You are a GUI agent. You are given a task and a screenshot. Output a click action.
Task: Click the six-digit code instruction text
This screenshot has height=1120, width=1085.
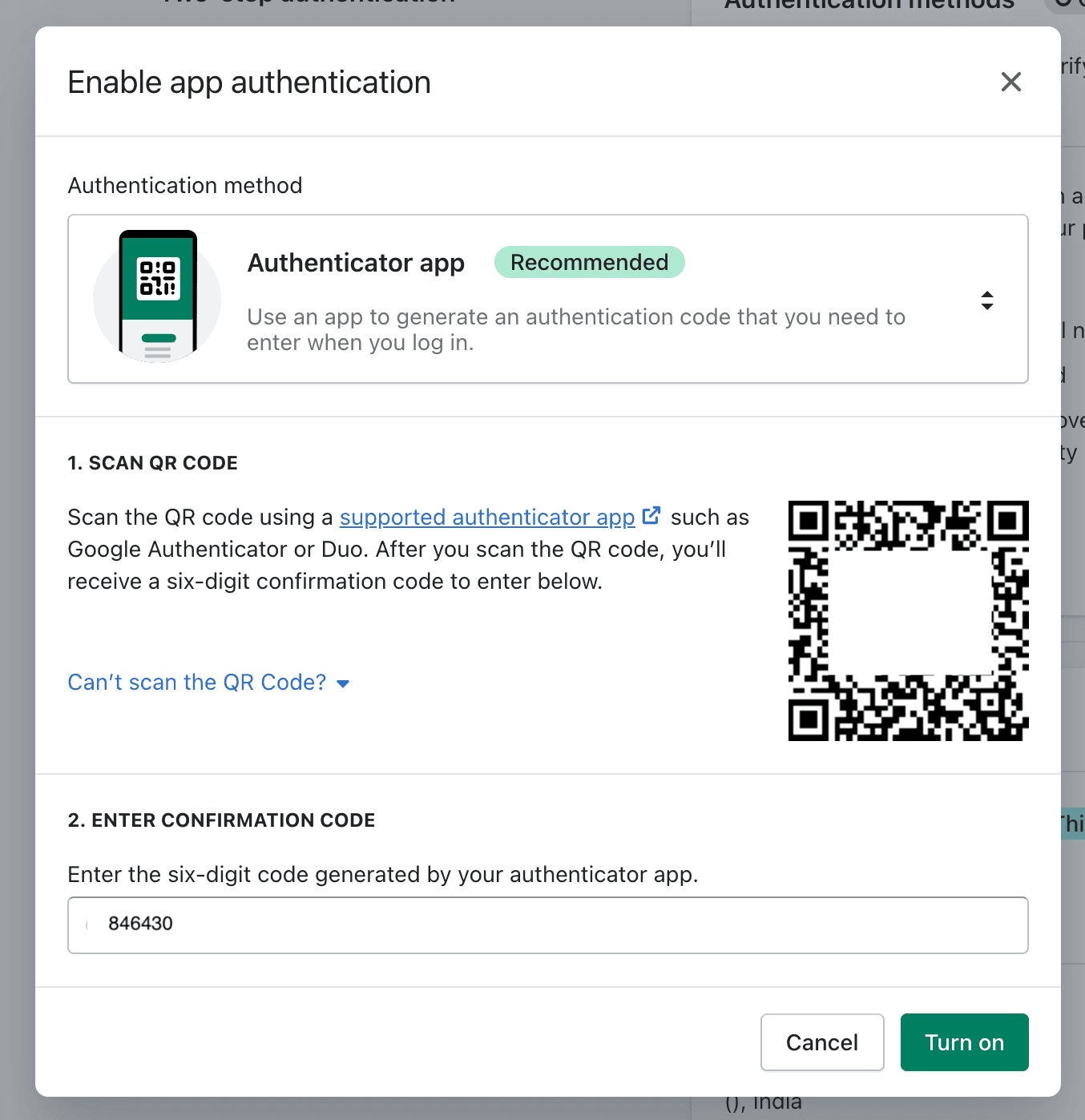383,874
